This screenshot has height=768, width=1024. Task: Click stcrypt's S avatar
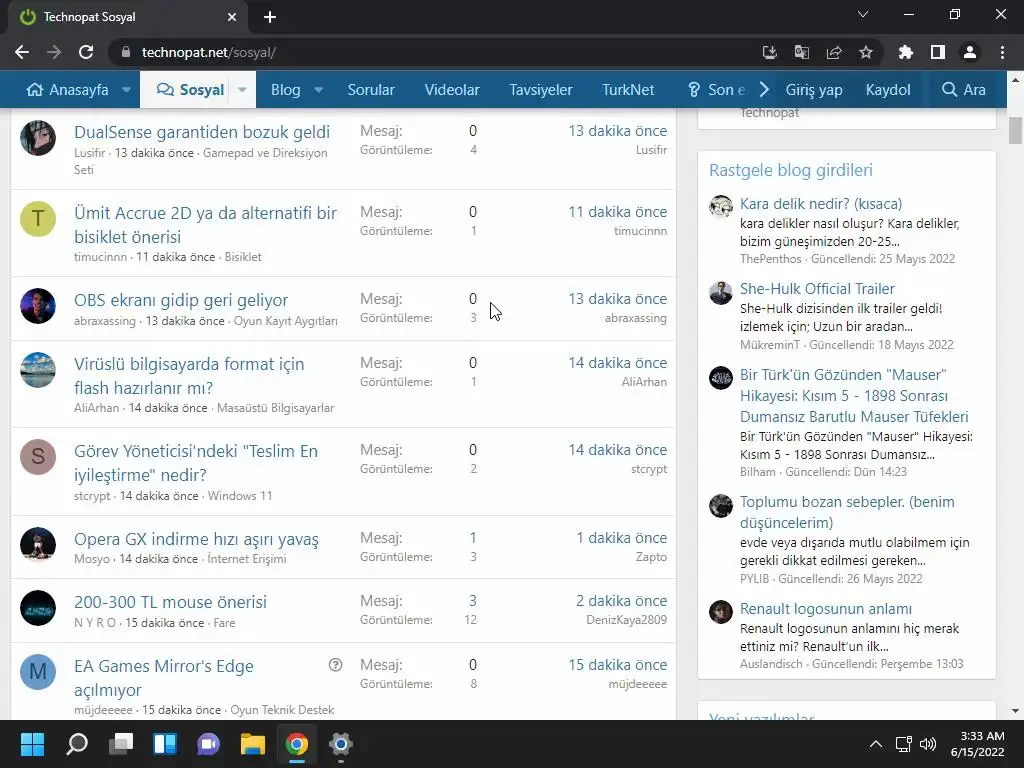click(38, 456)
